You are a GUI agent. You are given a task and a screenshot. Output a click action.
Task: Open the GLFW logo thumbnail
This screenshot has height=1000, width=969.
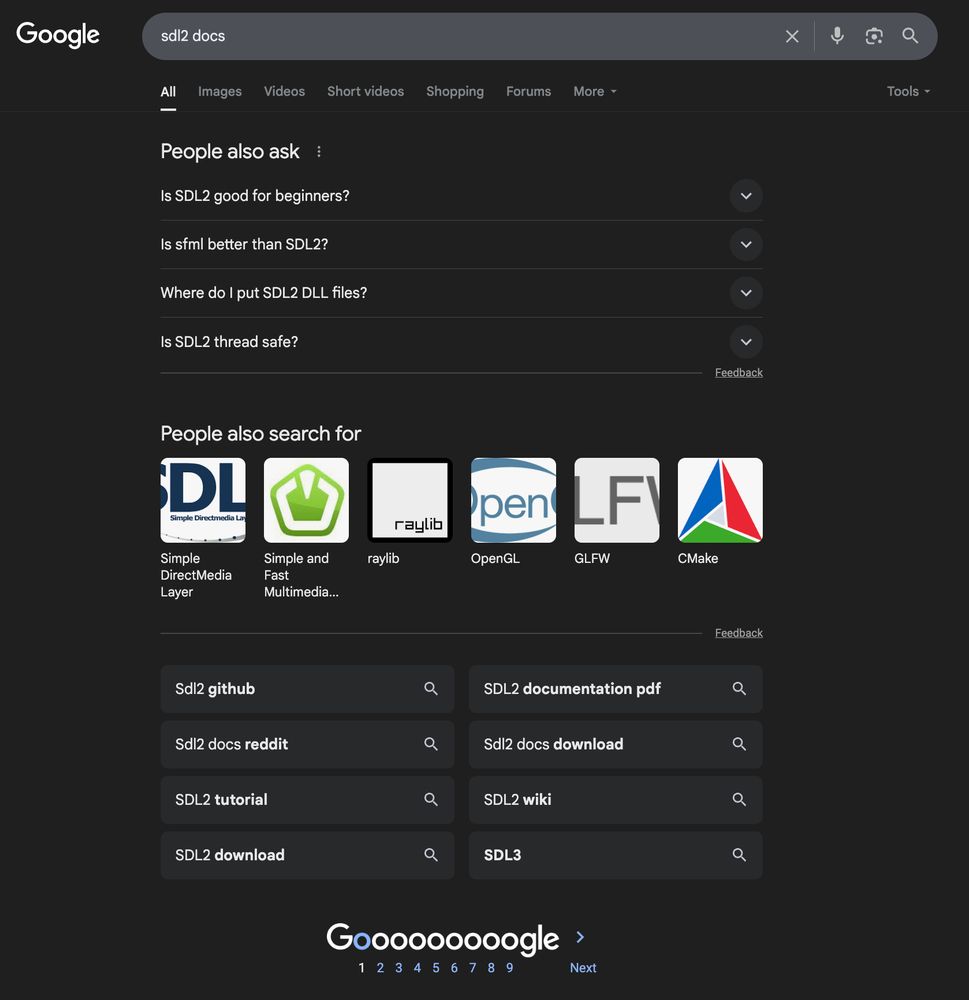[x=617, y=500]
